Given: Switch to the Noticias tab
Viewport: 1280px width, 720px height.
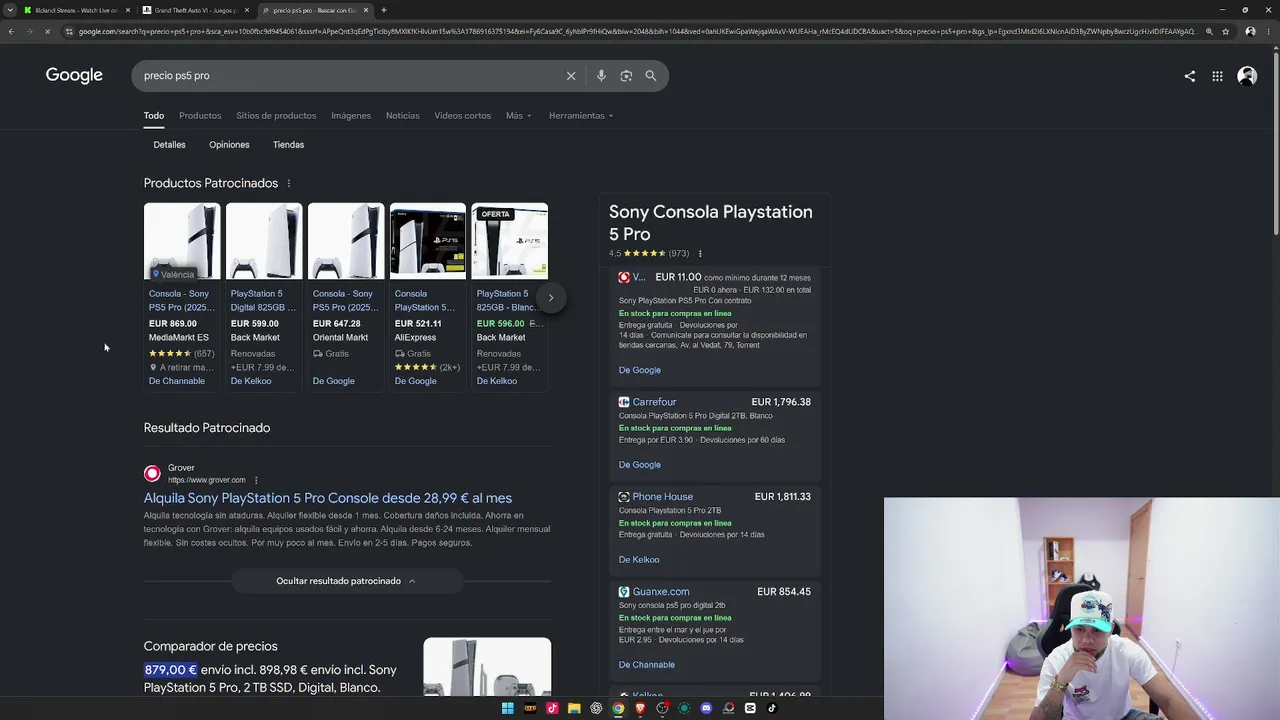Looking at the screenshot, I should point(403,116).
